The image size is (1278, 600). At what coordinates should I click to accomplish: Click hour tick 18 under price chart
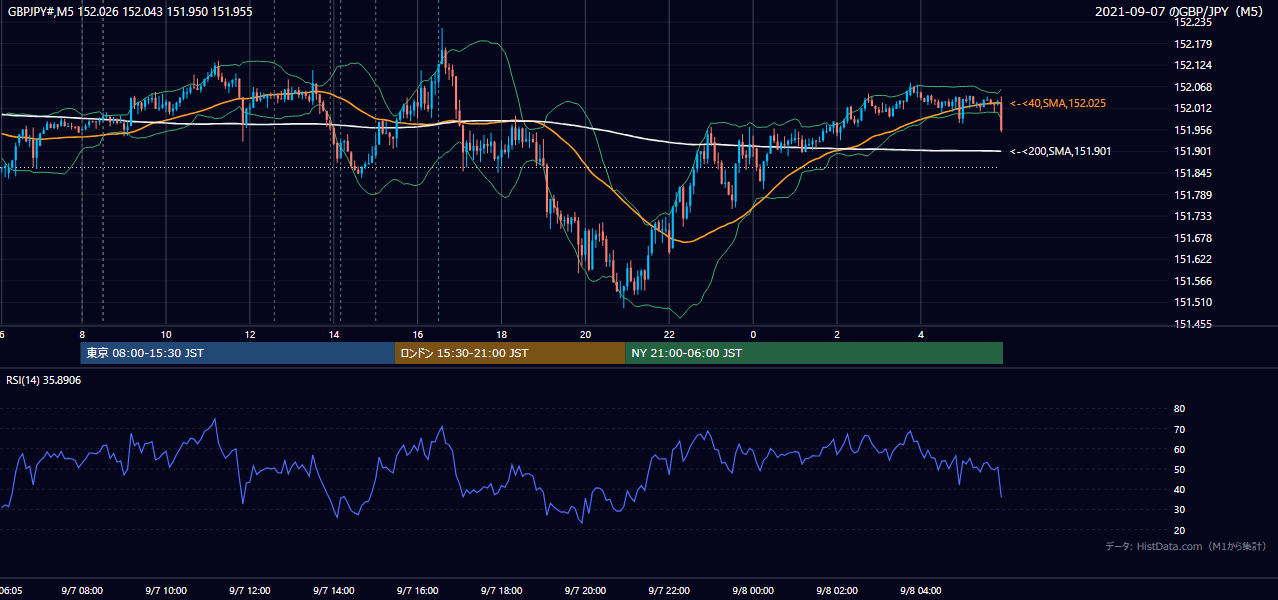click(502, 334)
